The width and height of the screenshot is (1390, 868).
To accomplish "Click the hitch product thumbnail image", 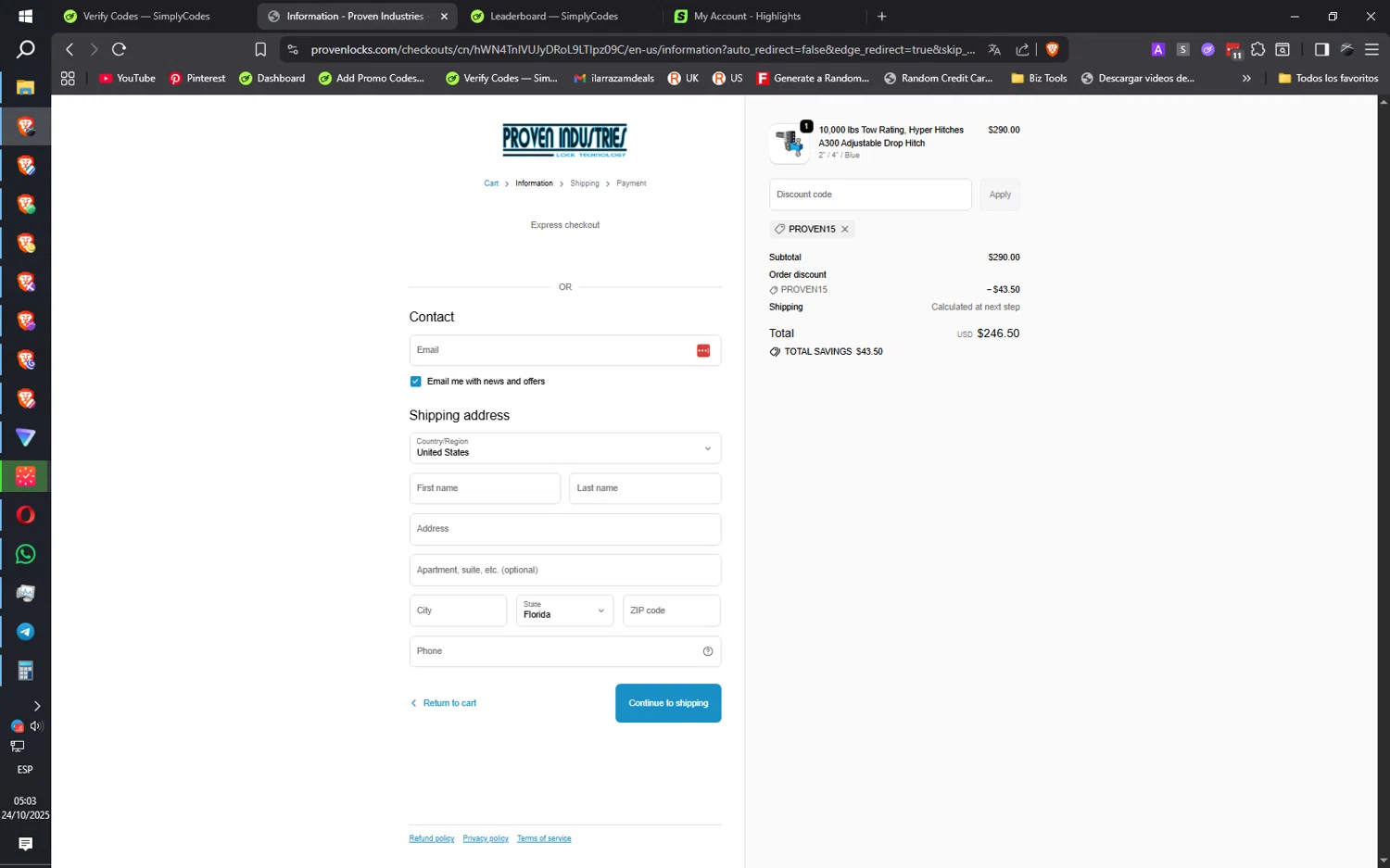I will pos(790,144).
